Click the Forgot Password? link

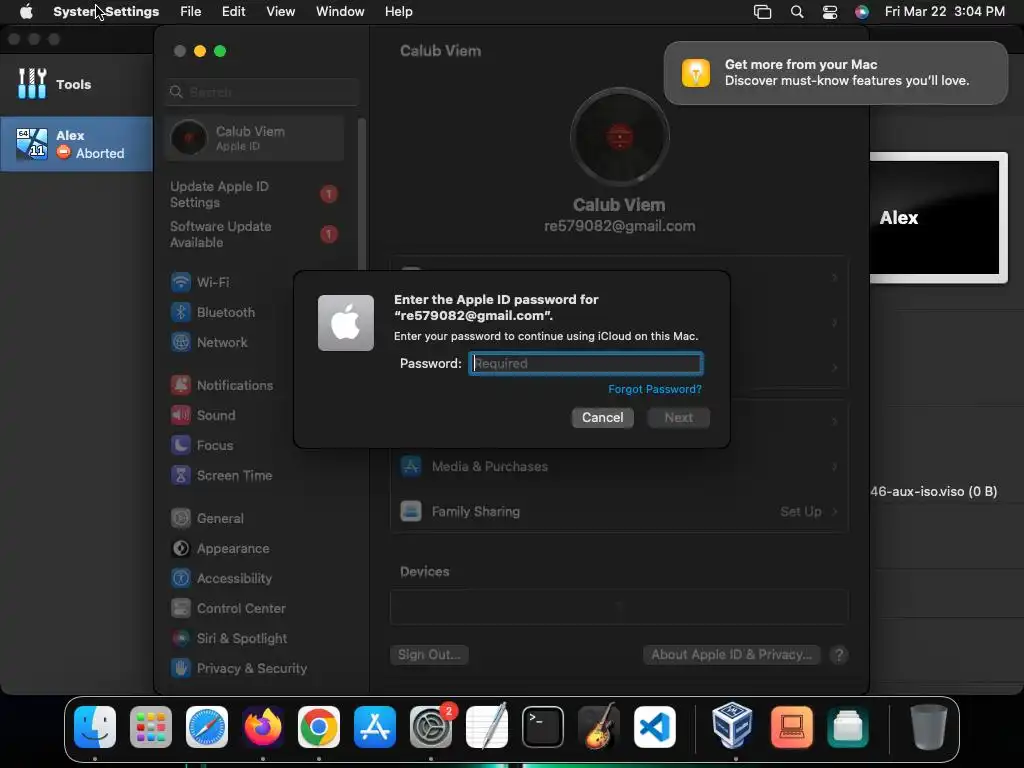click(655, 389)
